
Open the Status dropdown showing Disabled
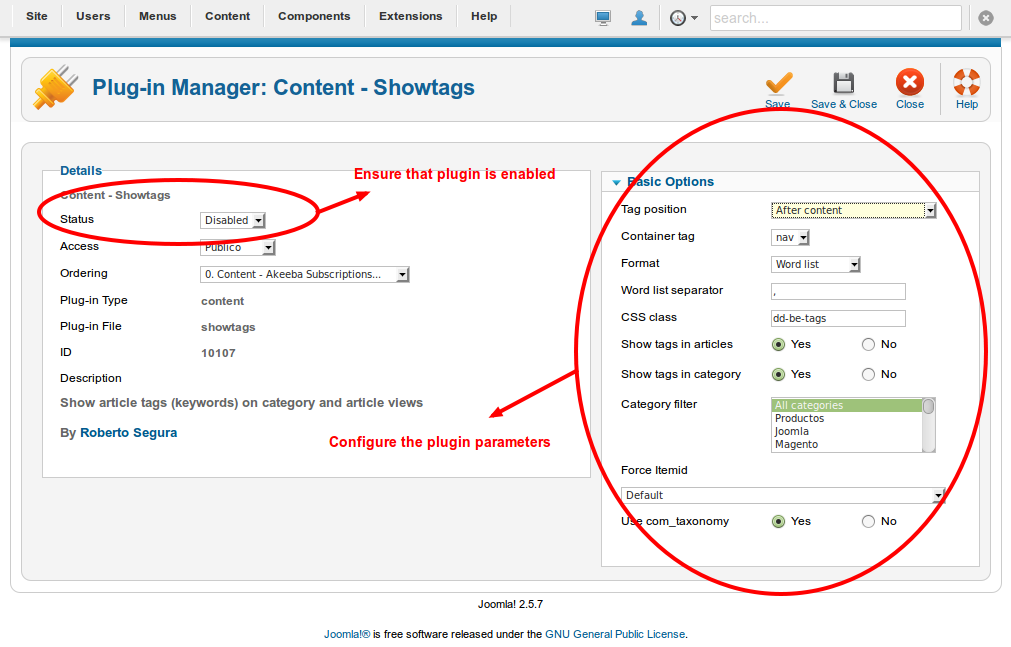232,219
